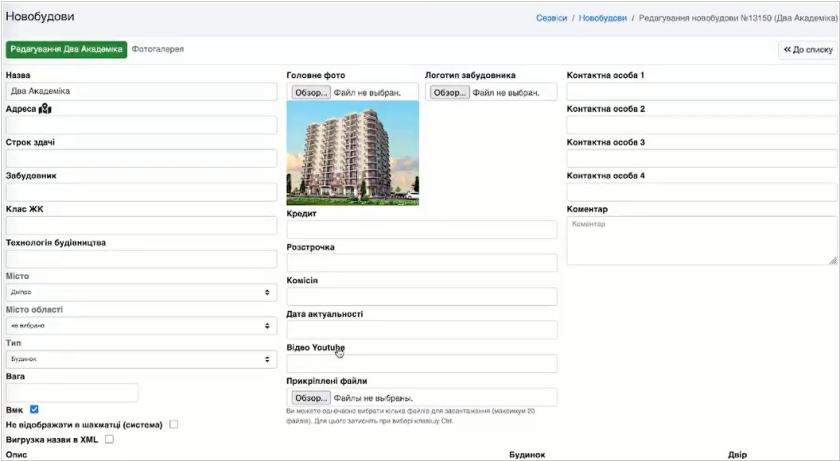The width and height of the screenshot is (840, 461).
Task: Browse for Головне фото file
Action: tap(311, 93)
